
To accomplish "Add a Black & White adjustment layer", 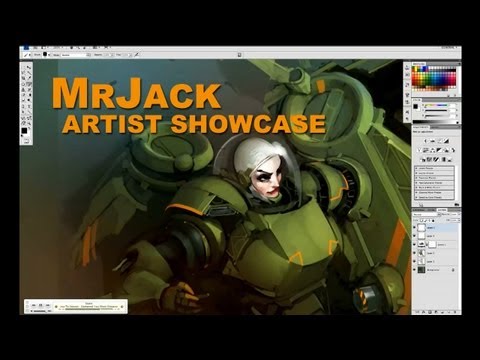I will (439, 150).
